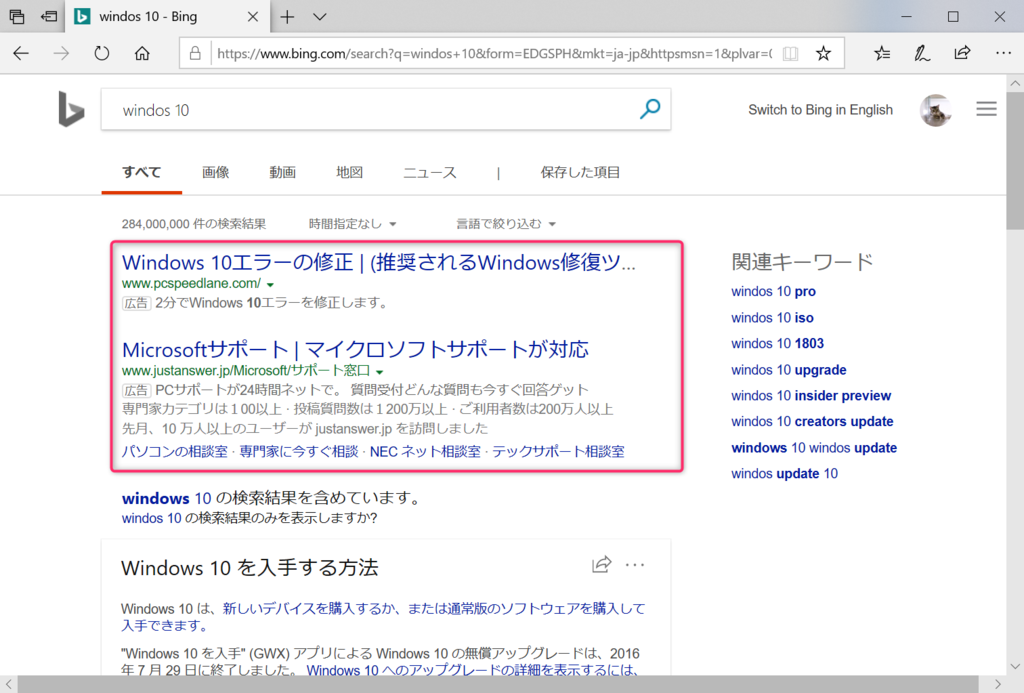Switch to the ニュース tab
The image size is (1024, 693).
coord(430,172)
